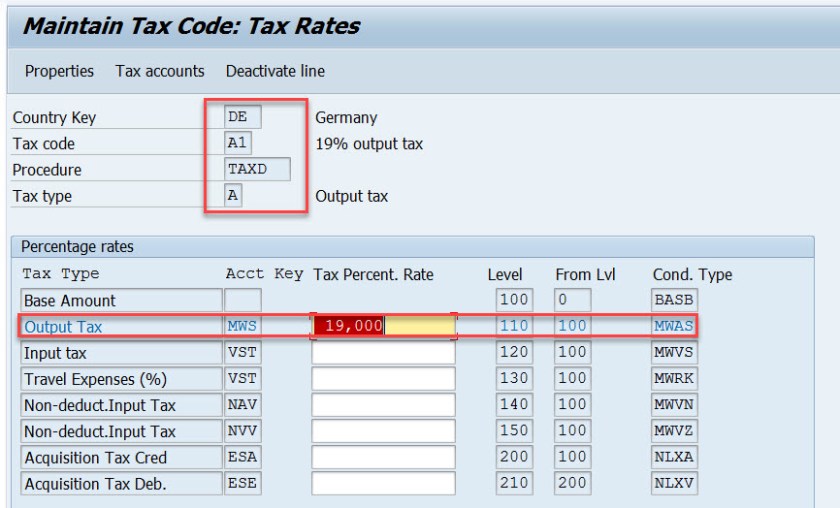Screen dimensions: 840x508
Task: Click From Lvl value 200 in NLXV row
Action: point(573,484)
